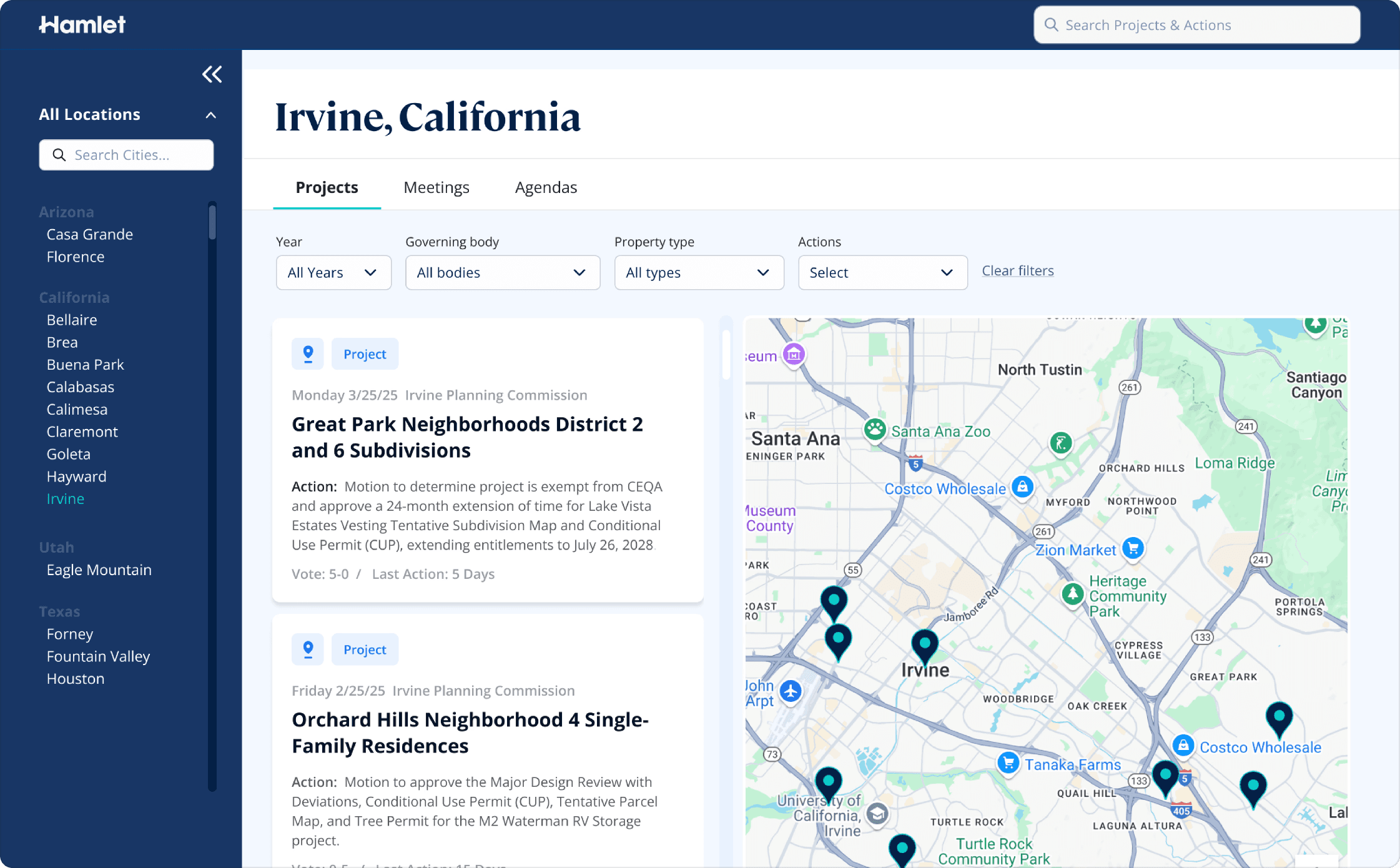
Task: Open the Governing body All bodies dropdown
Action: coord(502,272)
